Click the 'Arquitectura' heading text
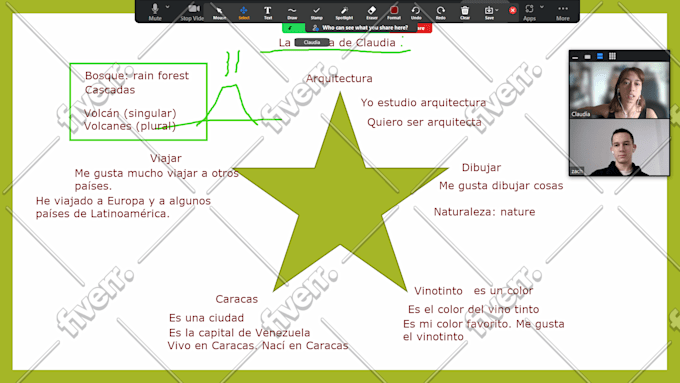The image size is (680, 383). coord(339,79)
